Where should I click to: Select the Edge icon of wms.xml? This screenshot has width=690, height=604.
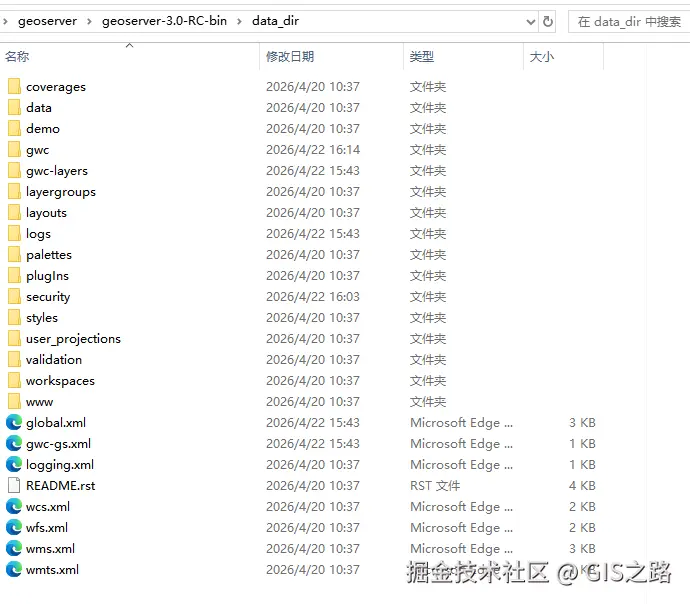14,549
